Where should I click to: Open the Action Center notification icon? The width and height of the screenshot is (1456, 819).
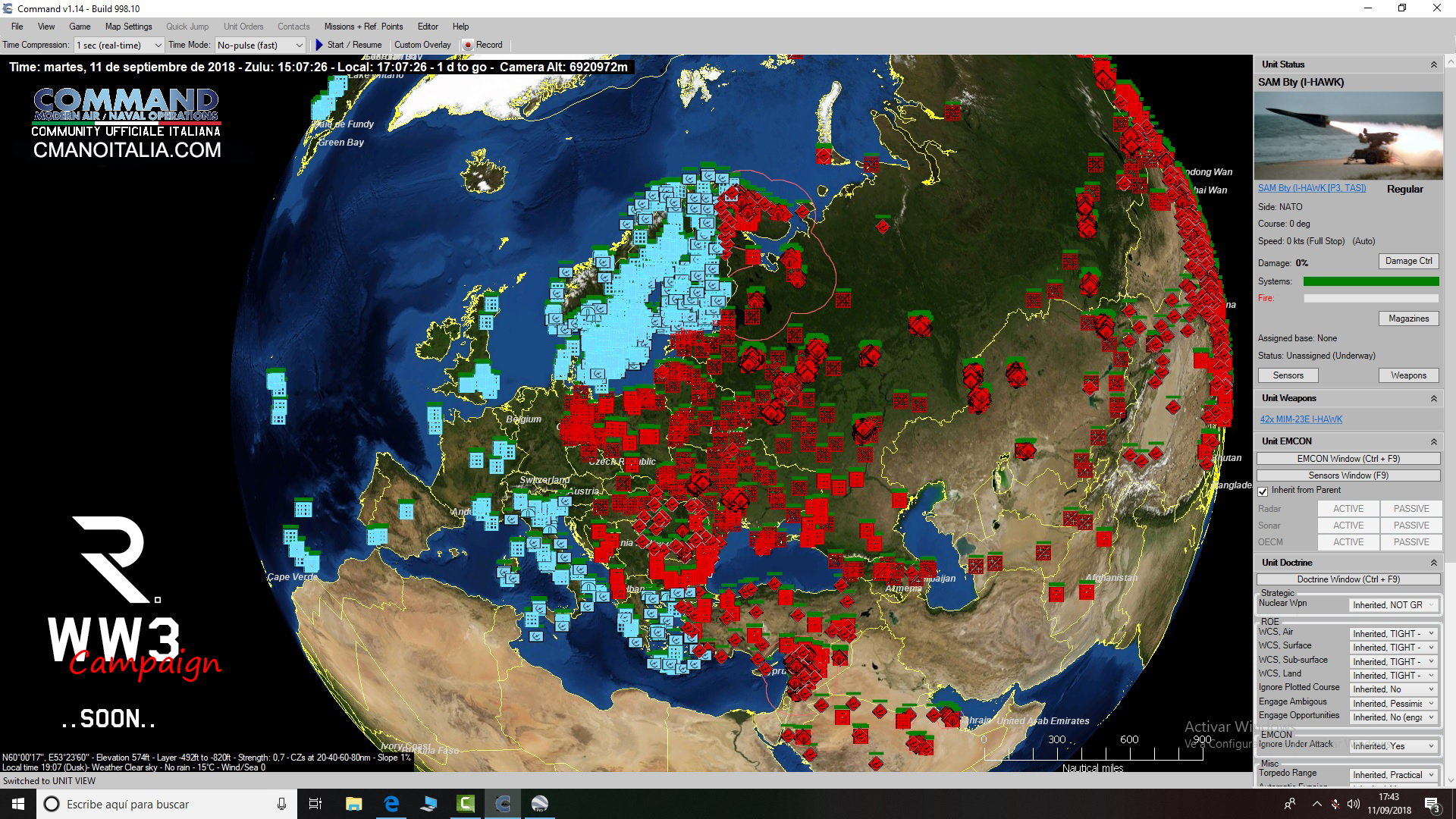pyautogui.click(x=1432, y=804)
